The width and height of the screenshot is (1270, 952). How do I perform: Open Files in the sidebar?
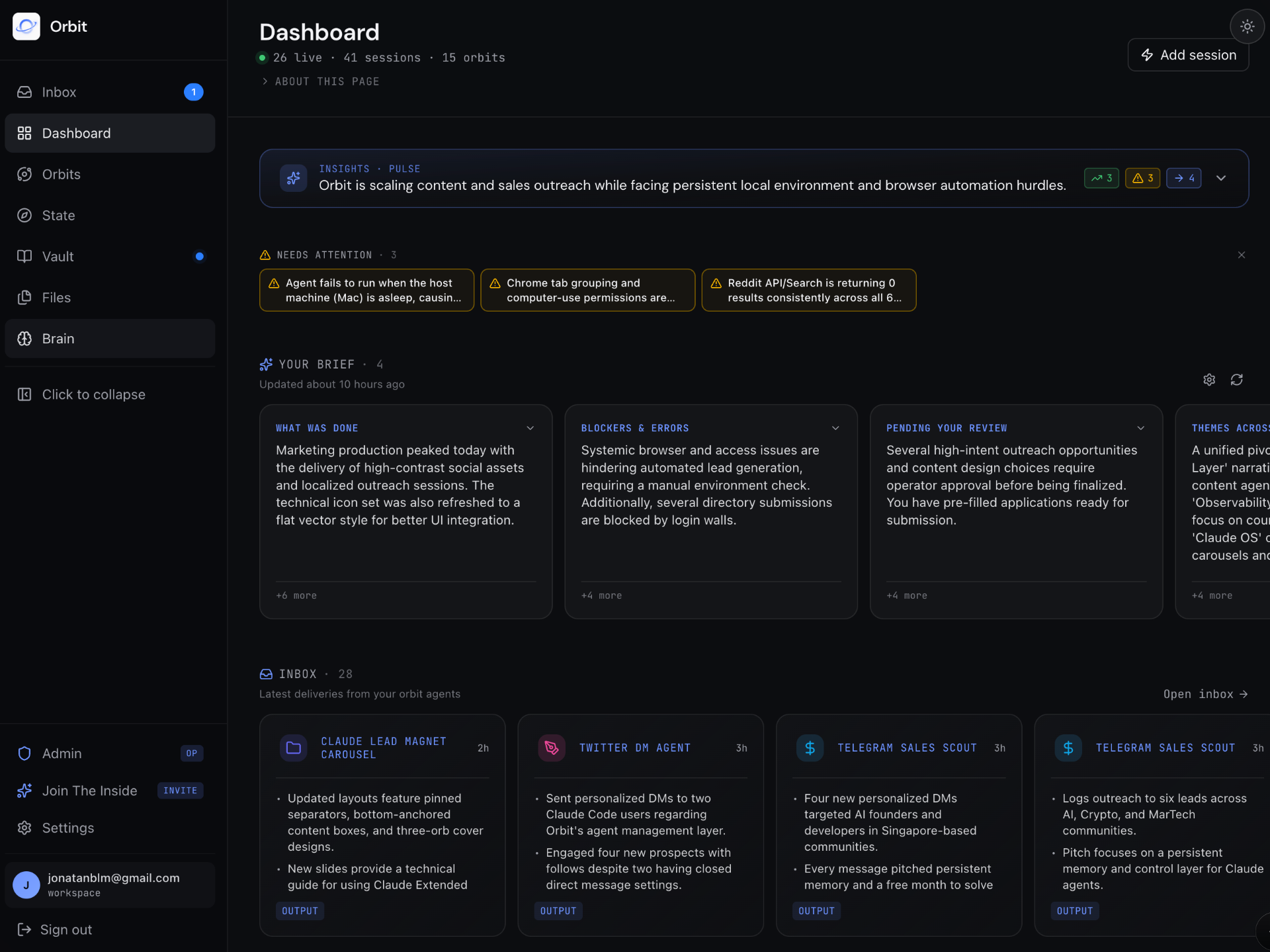point(110,298)
